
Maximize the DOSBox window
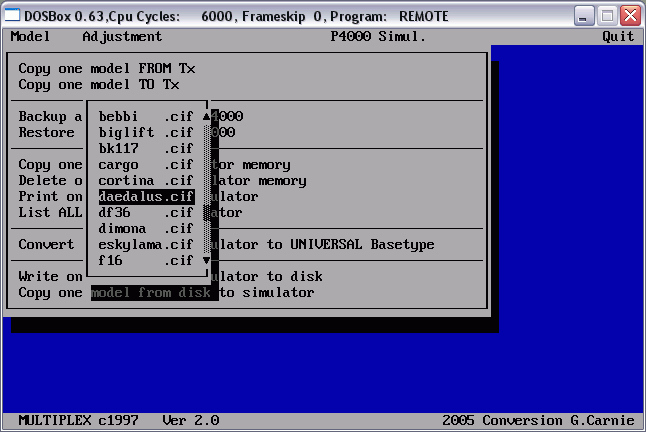[x=607, y=16]
